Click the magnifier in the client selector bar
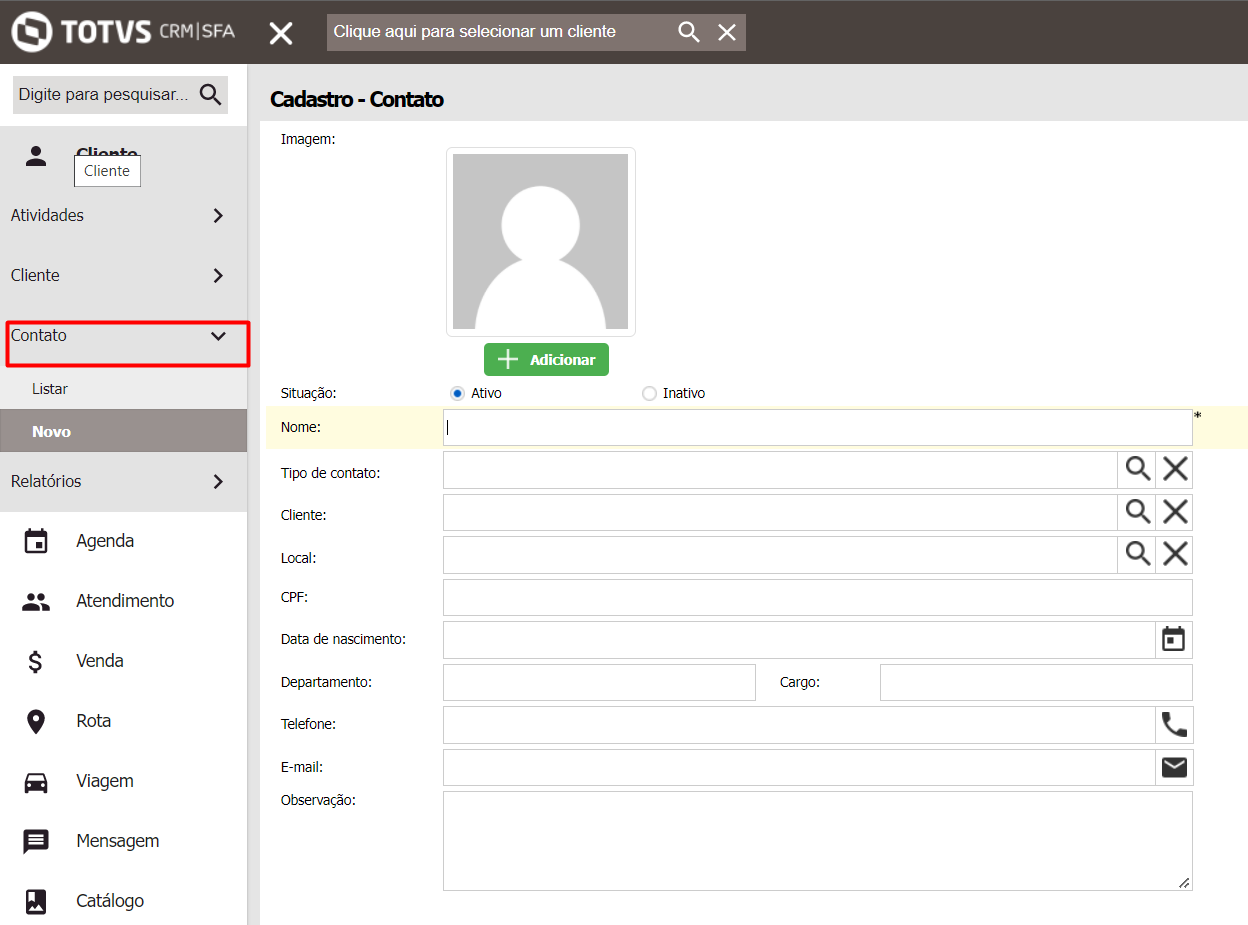This screenshot has width=1248, height=925. [x=689, y=32]
